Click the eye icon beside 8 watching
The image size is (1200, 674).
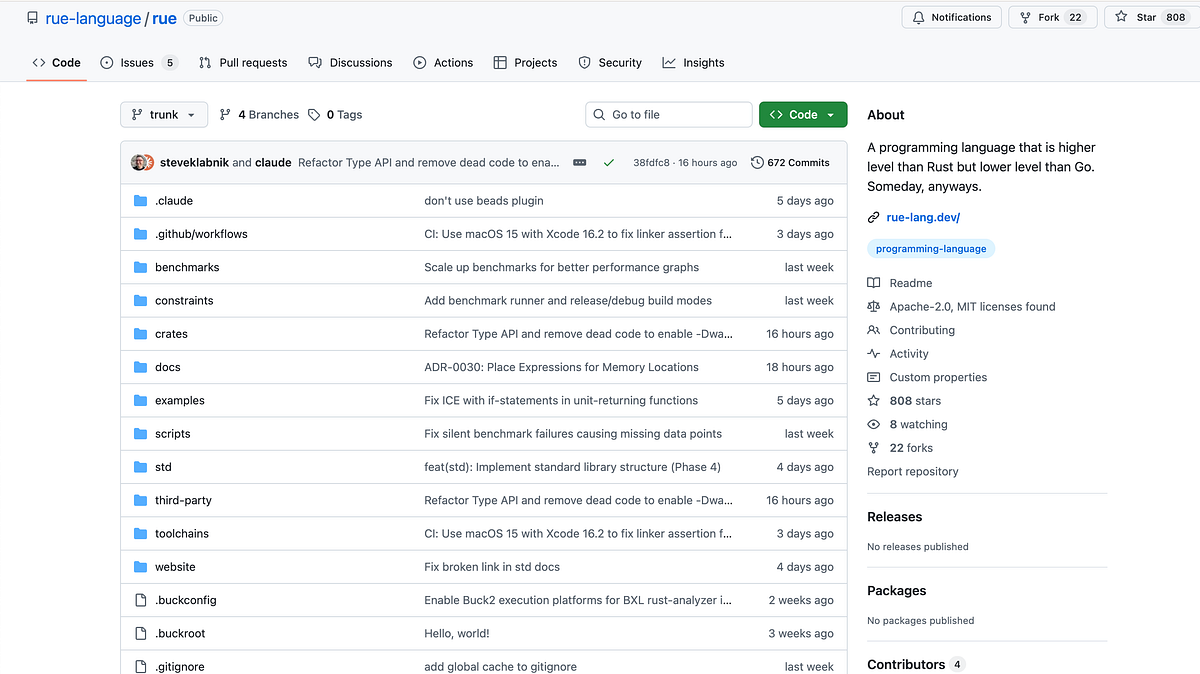(874, 424)
